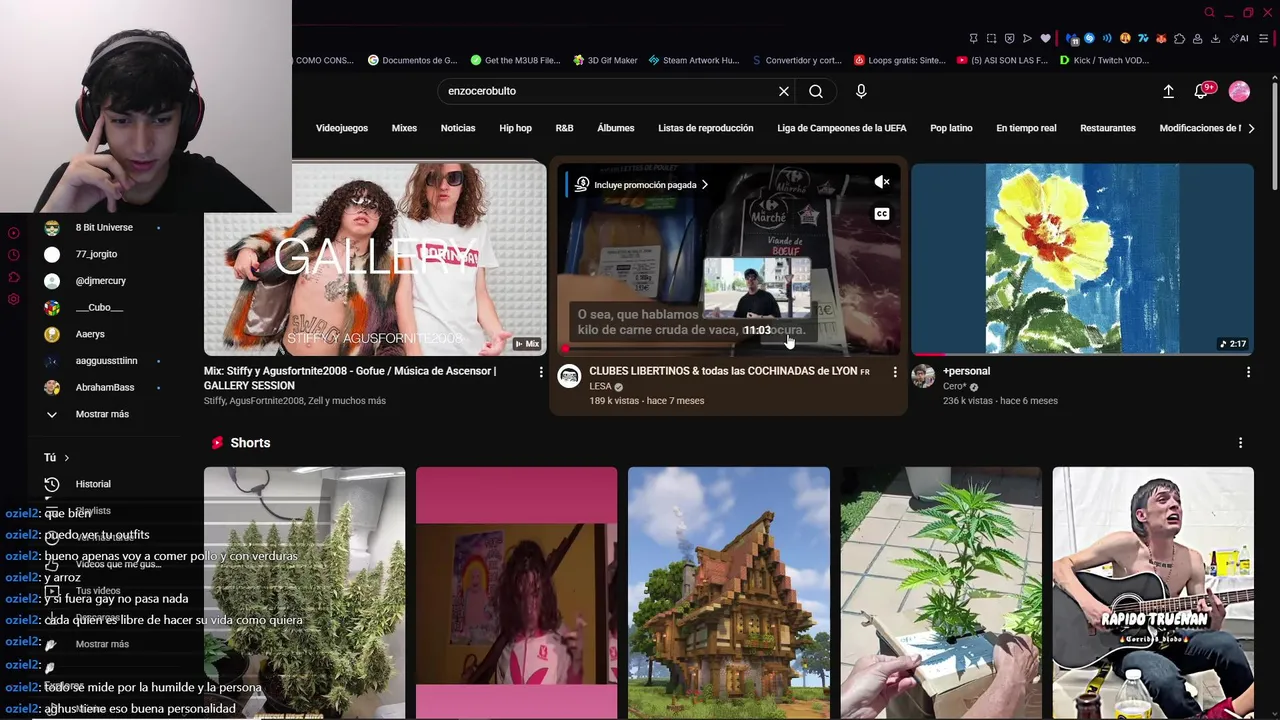Open the 7TV extension icon

click(1143, 38)
